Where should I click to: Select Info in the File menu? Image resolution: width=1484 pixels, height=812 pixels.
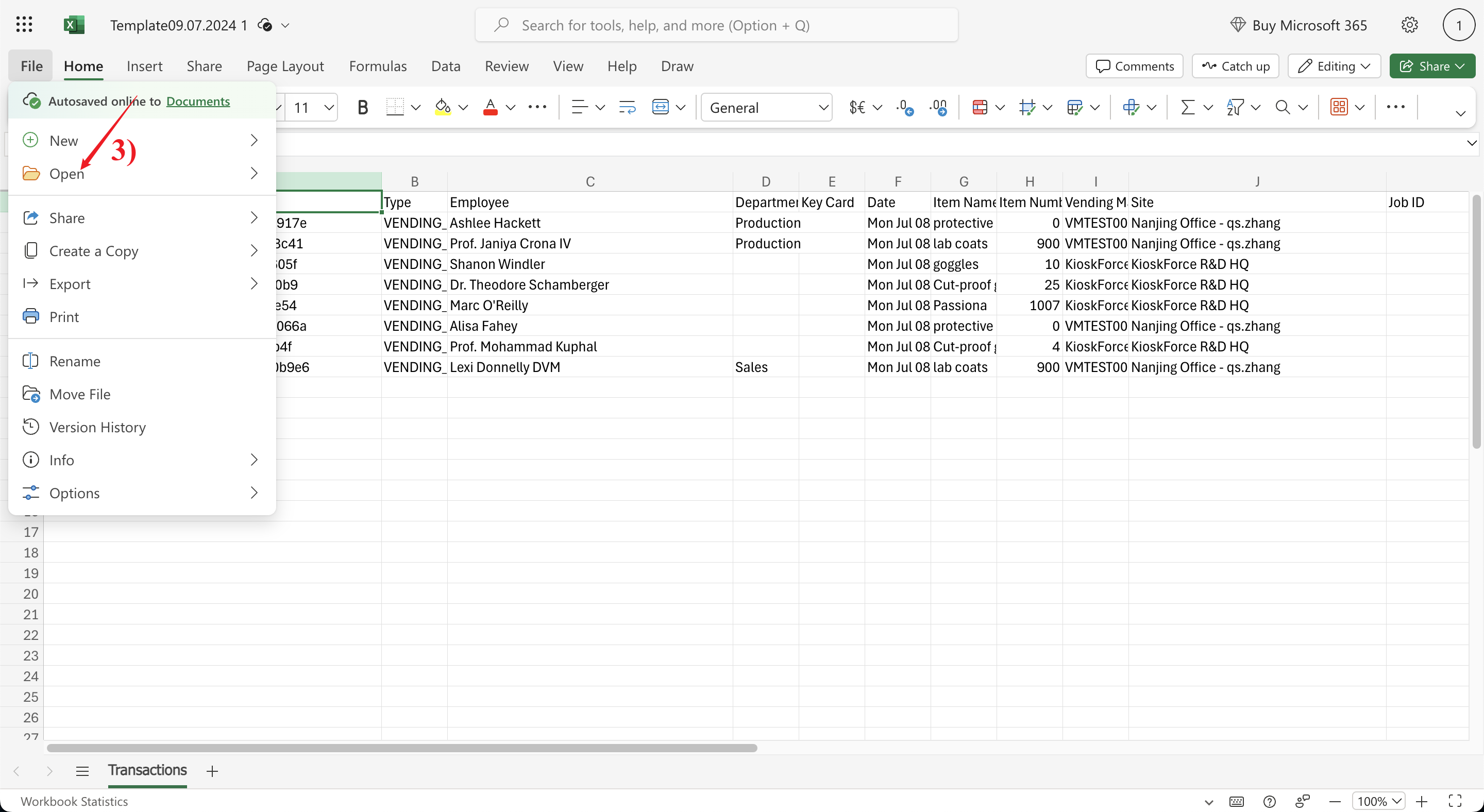[x=142, y=460]
